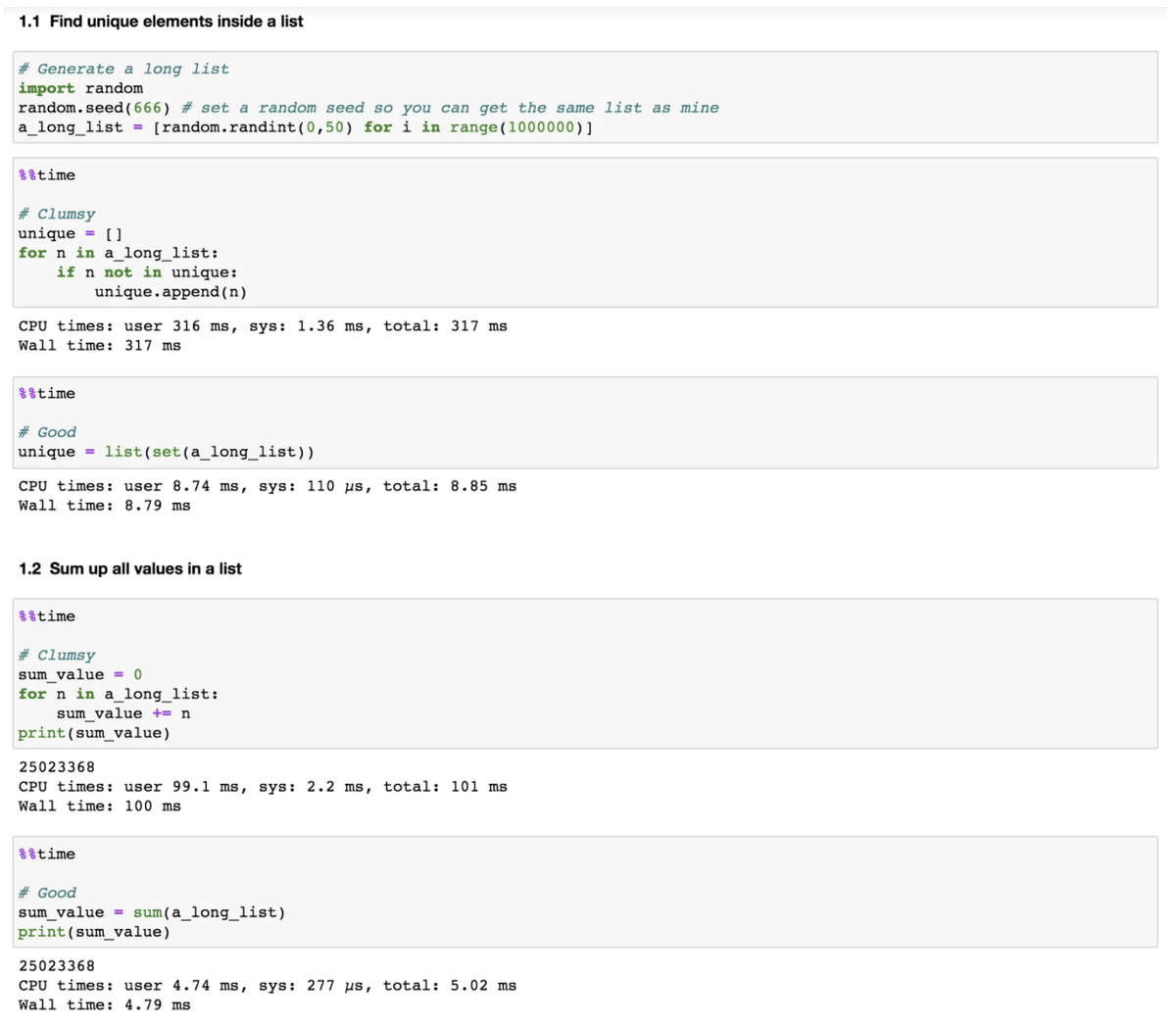Click output 'CPU times: user 99.1 ms' line

[x=263, y=787]
